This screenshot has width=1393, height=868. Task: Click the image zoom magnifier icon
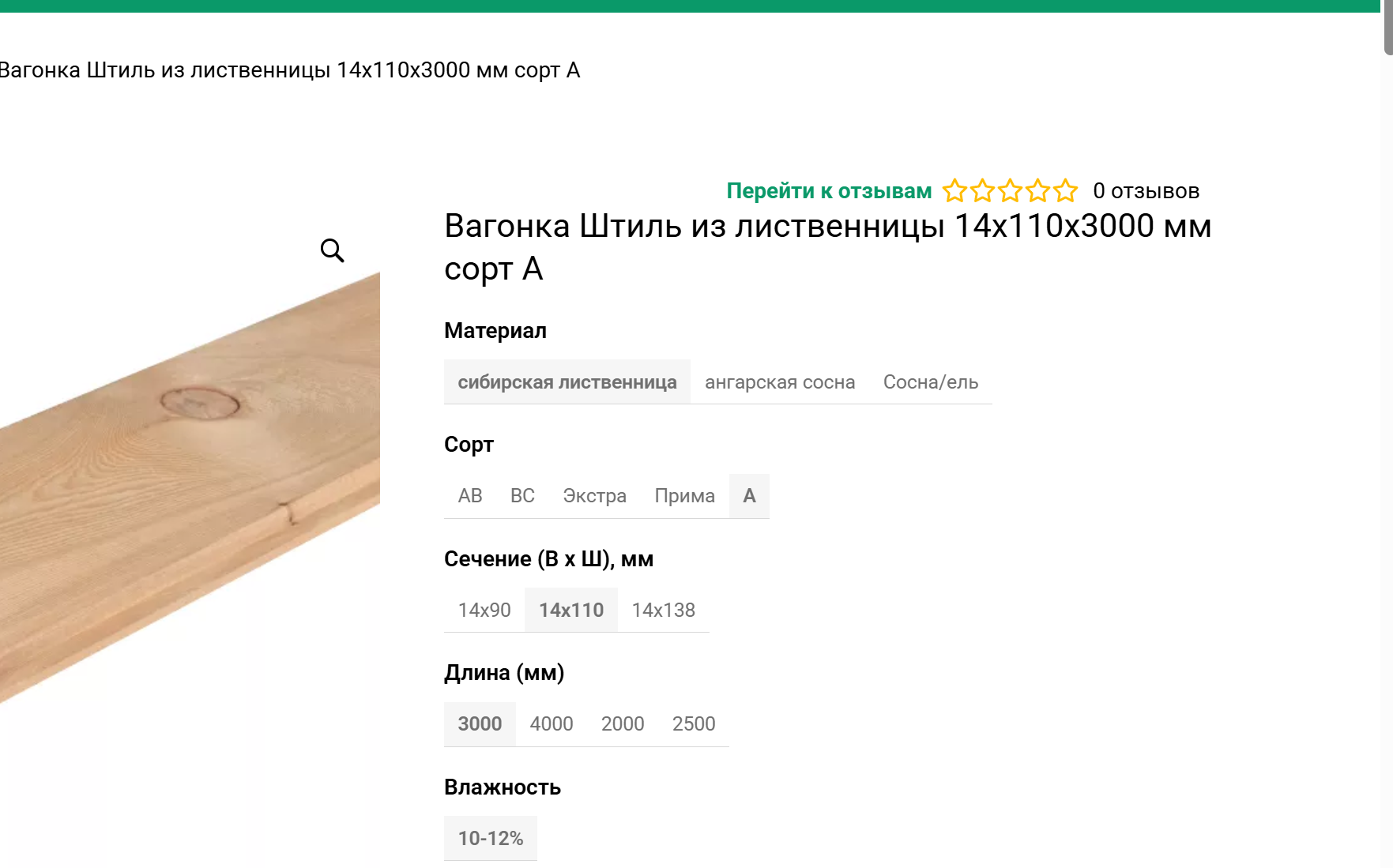coord(332,250)
